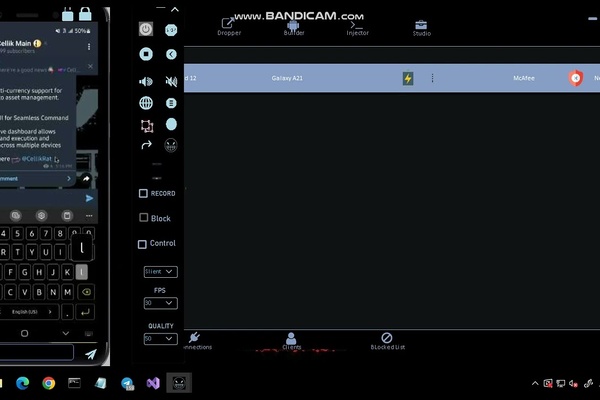Viewport: 600px width, 400px height.
Task: Open the Blocked List tab
Action: click(387, 341)
